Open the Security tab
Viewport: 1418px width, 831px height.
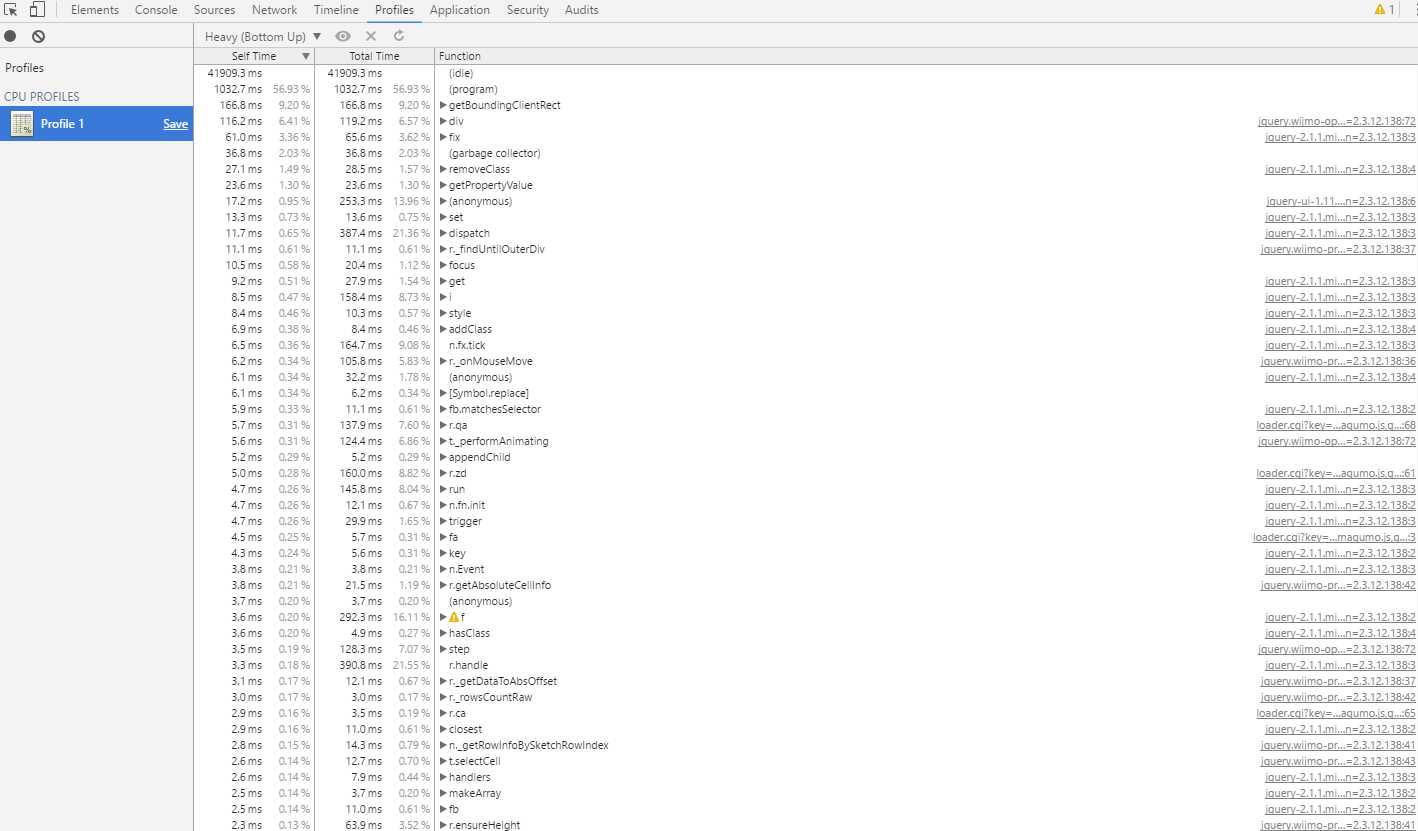click(528, 10)
